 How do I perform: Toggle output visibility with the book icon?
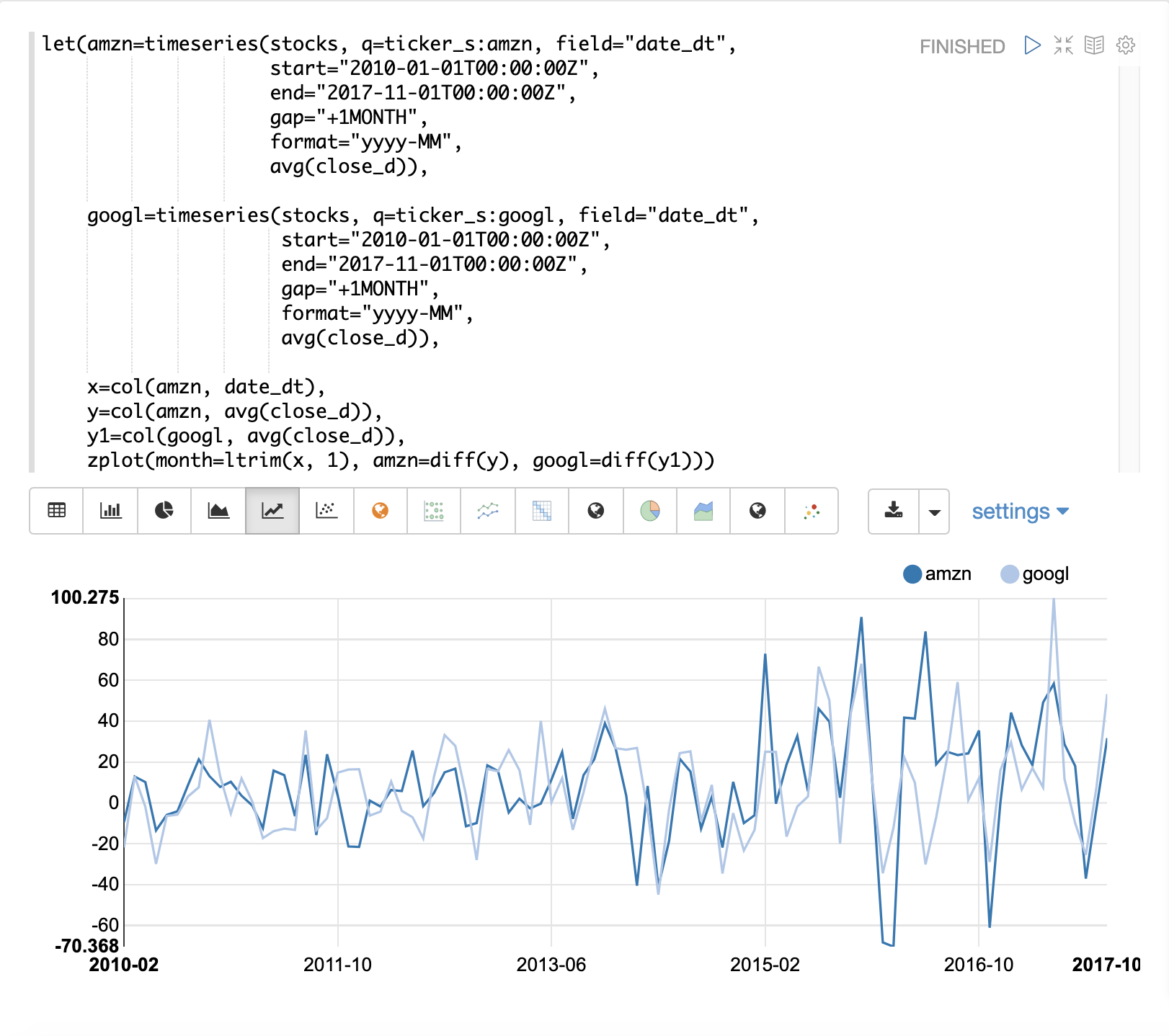pos(1094,45)
